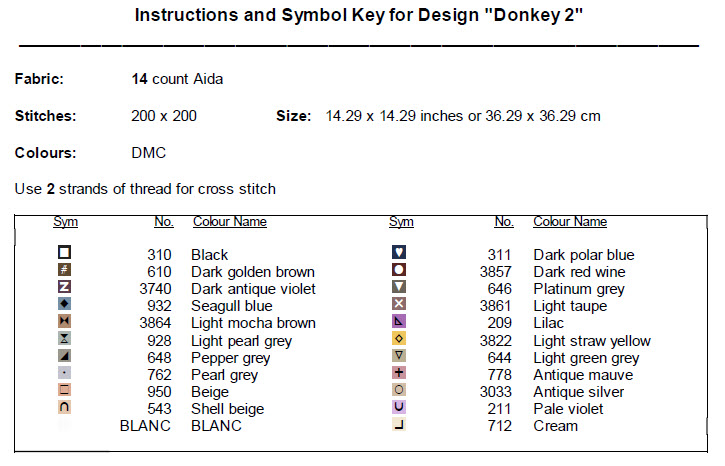Click the Black 310 symbol swatch
The image size is (725, 466).
tap(65, 254)
